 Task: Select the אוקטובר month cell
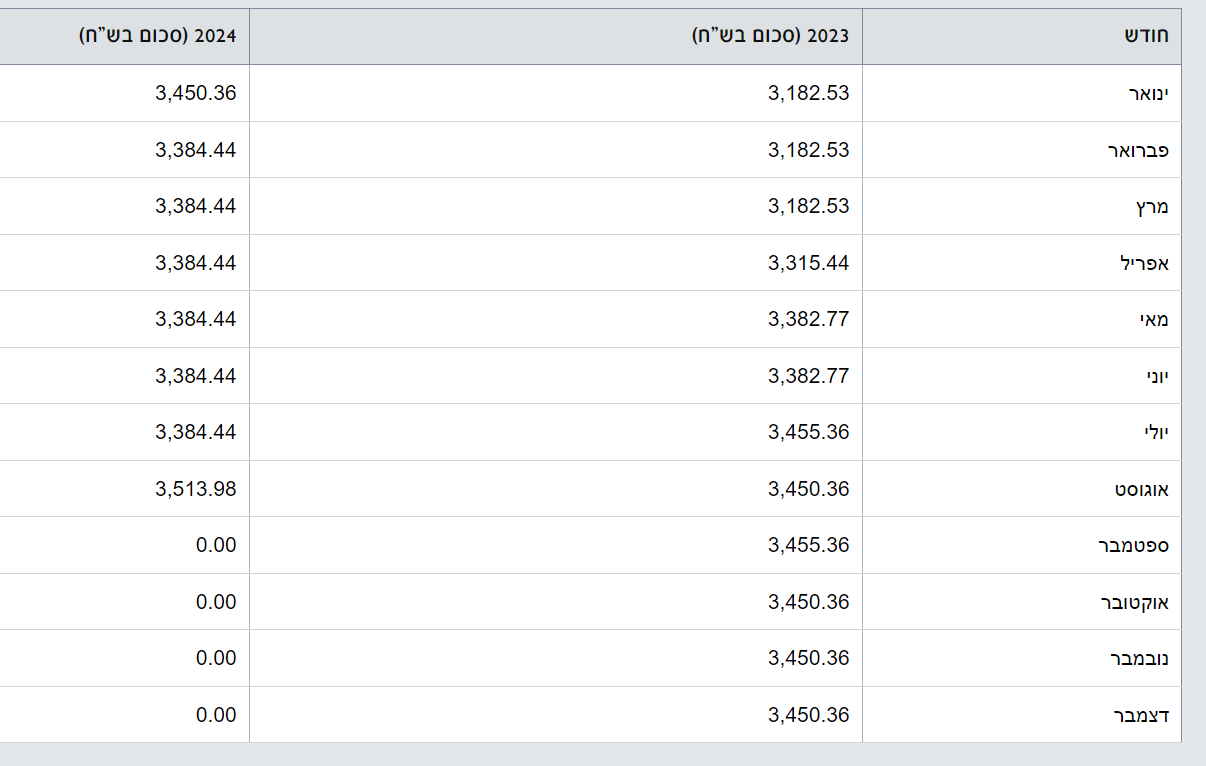[1135, 602]
